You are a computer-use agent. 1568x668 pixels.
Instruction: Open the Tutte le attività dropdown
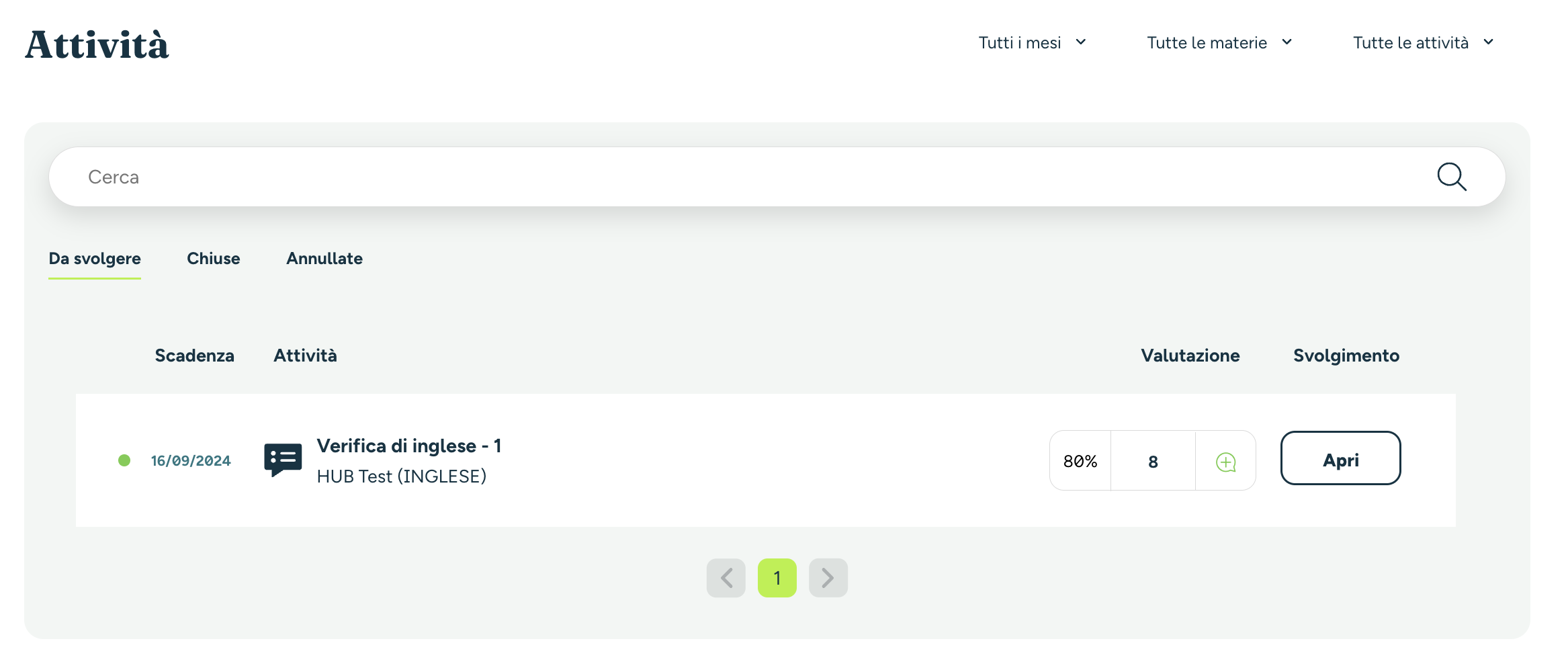pos(1424,42)
